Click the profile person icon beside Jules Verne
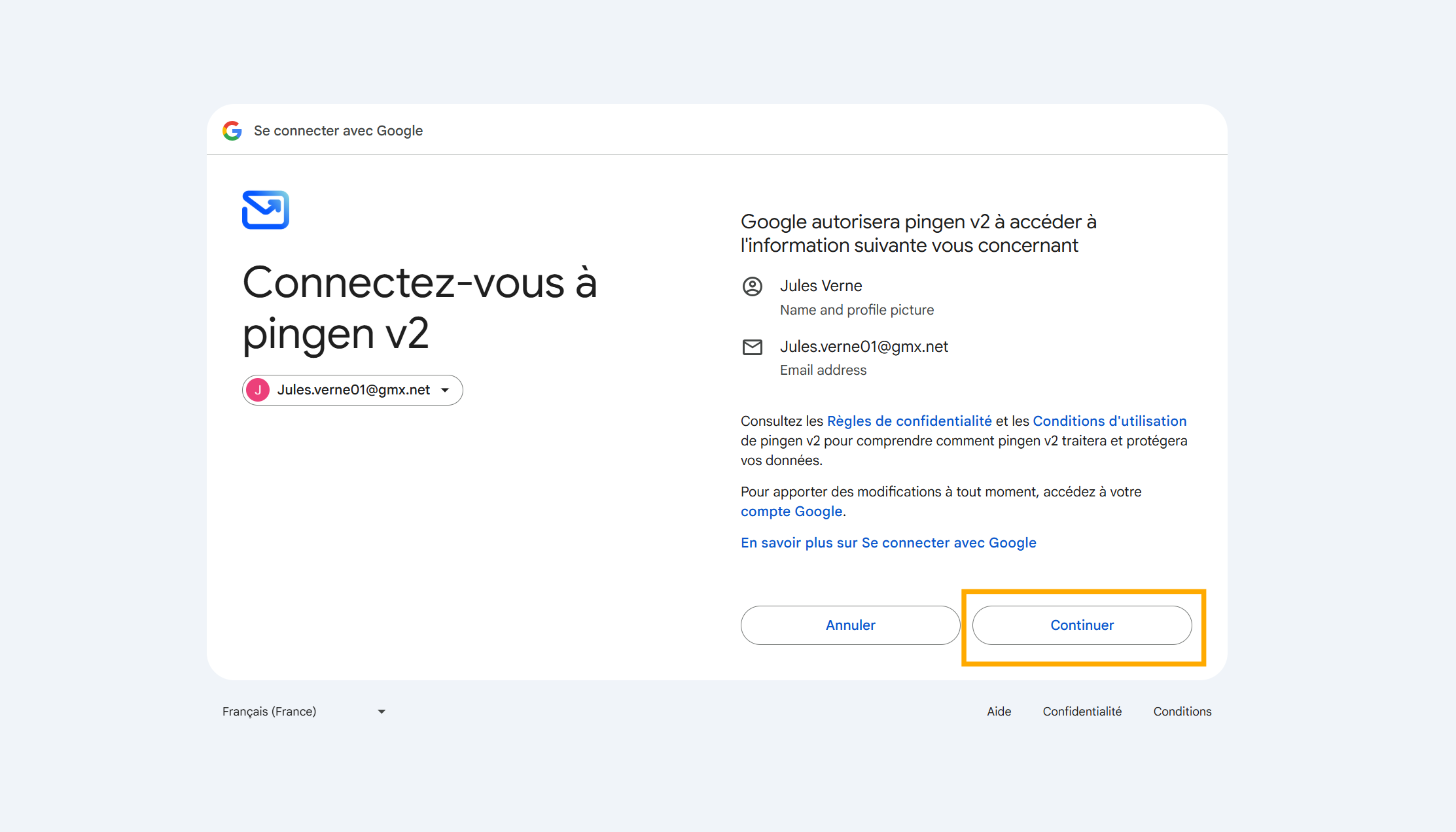 pos(753,286)
